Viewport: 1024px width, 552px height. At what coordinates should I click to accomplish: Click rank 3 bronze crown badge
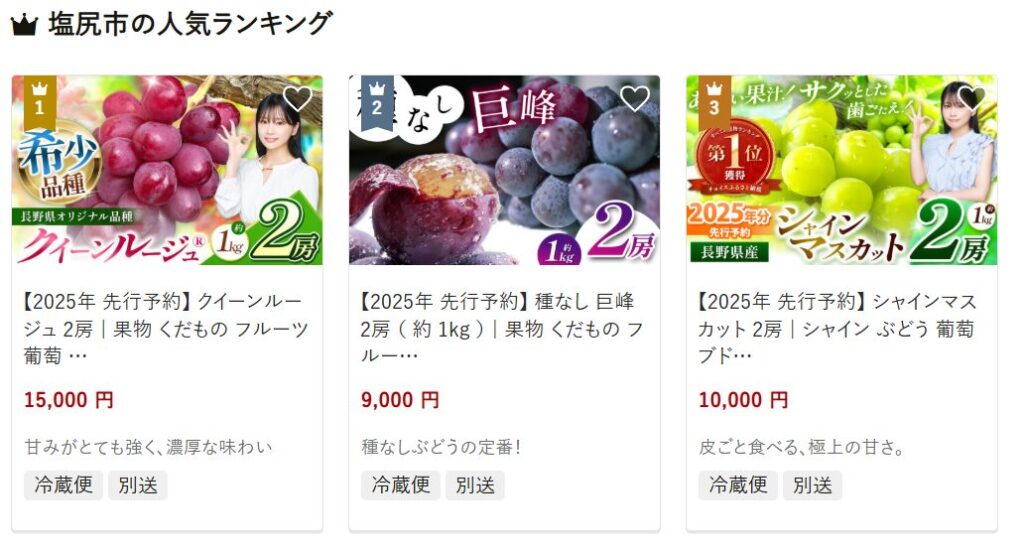coord(715,101)
